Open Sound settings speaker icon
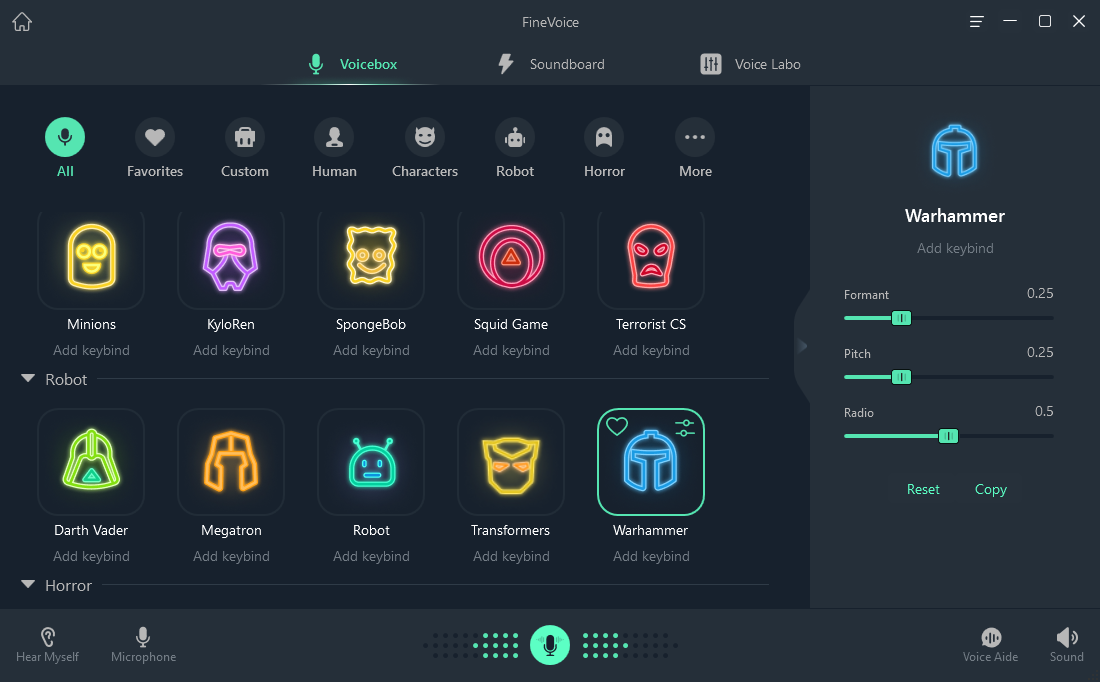The image size is (1100, 682). (1066, 645)
